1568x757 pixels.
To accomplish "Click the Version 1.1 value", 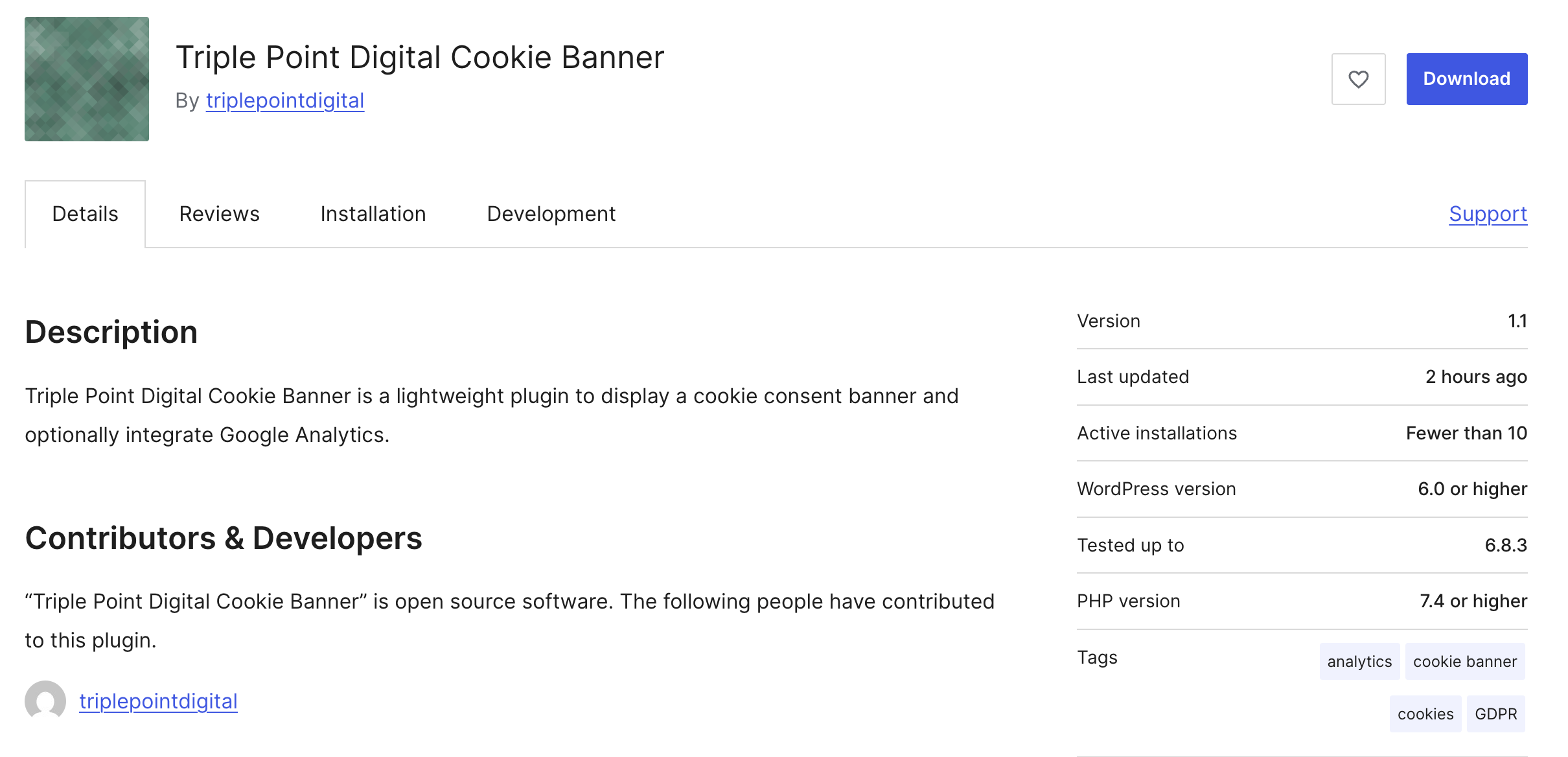I will (x=1517, y=321).
